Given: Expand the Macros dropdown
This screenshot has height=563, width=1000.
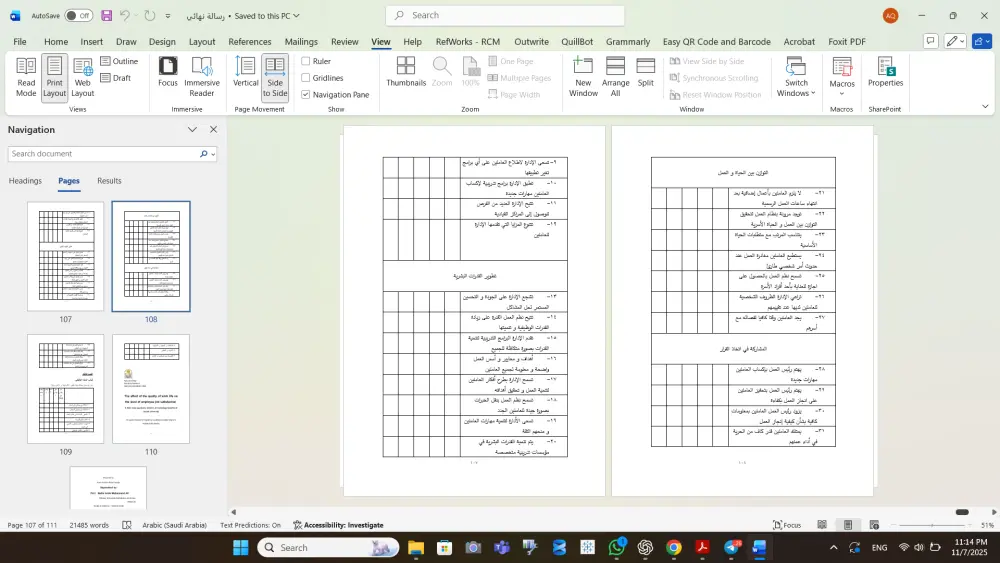Looking at the screenshot, I should pos(842,77).
